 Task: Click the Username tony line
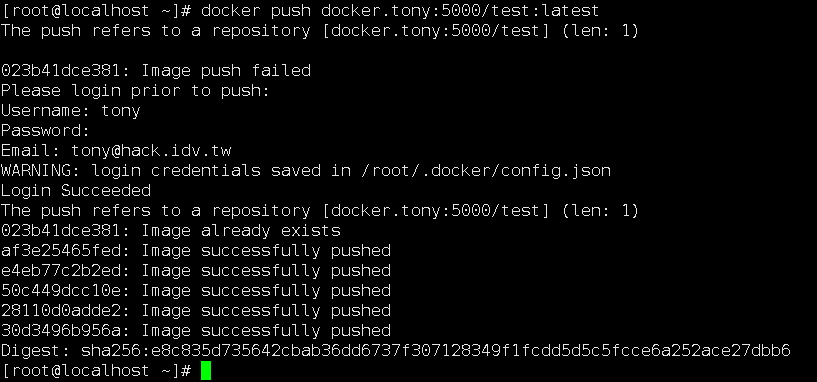pos(70,110)
